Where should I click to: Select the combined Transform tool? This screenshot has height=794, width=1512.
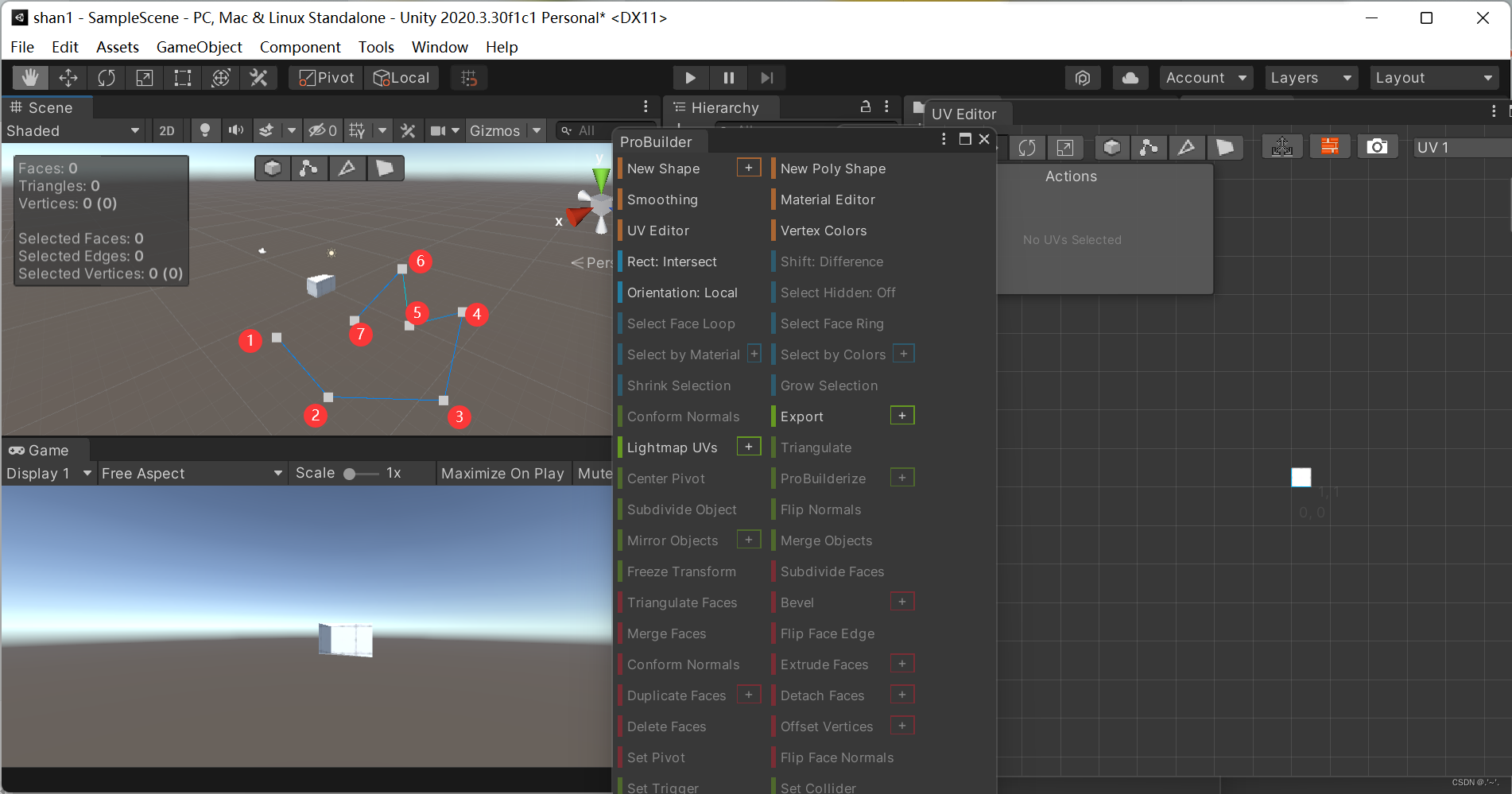click(221, 78)
